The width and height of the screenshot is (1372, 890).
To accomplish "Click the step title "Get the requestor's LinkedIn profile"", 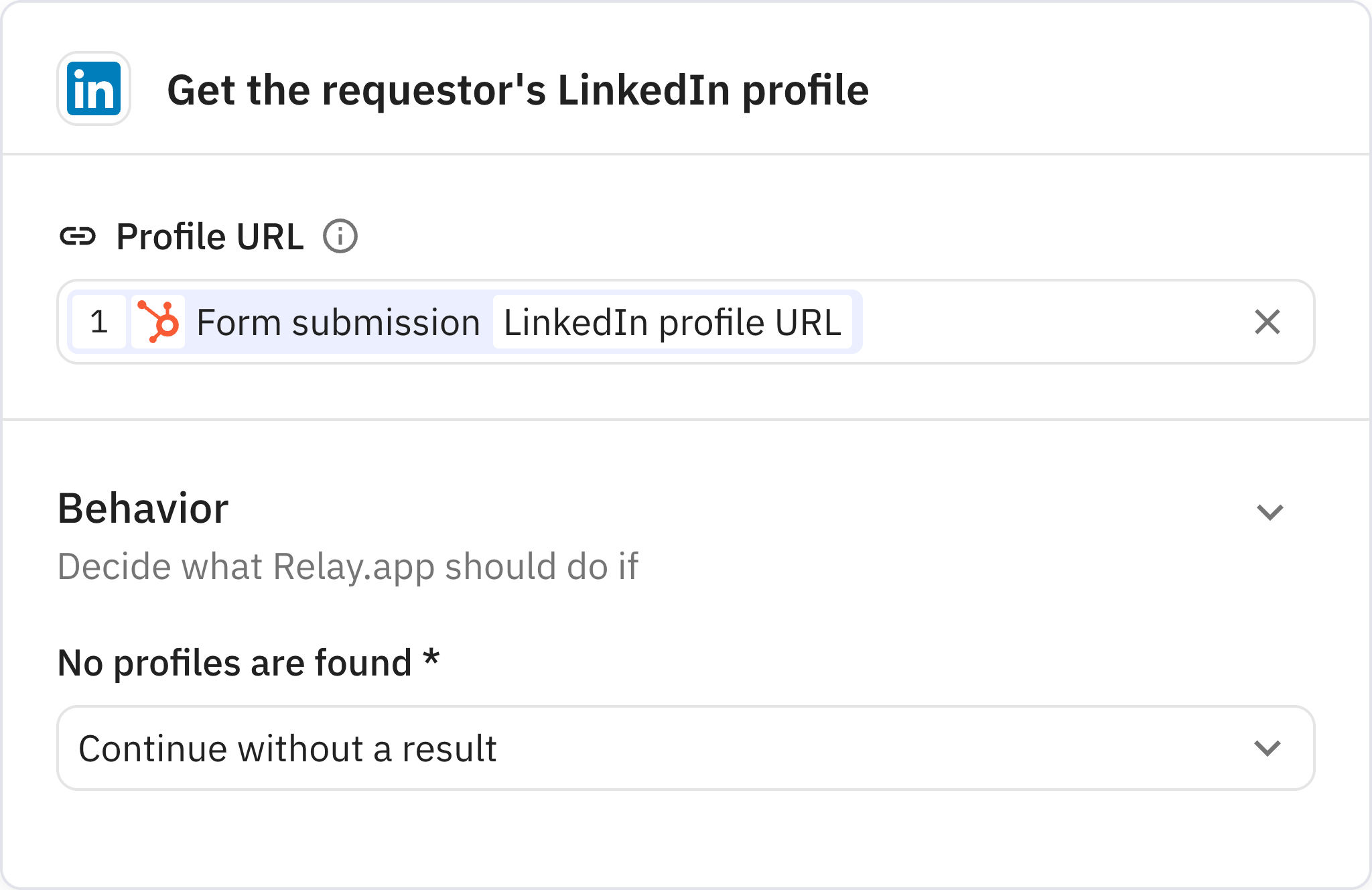I will 518,91.
